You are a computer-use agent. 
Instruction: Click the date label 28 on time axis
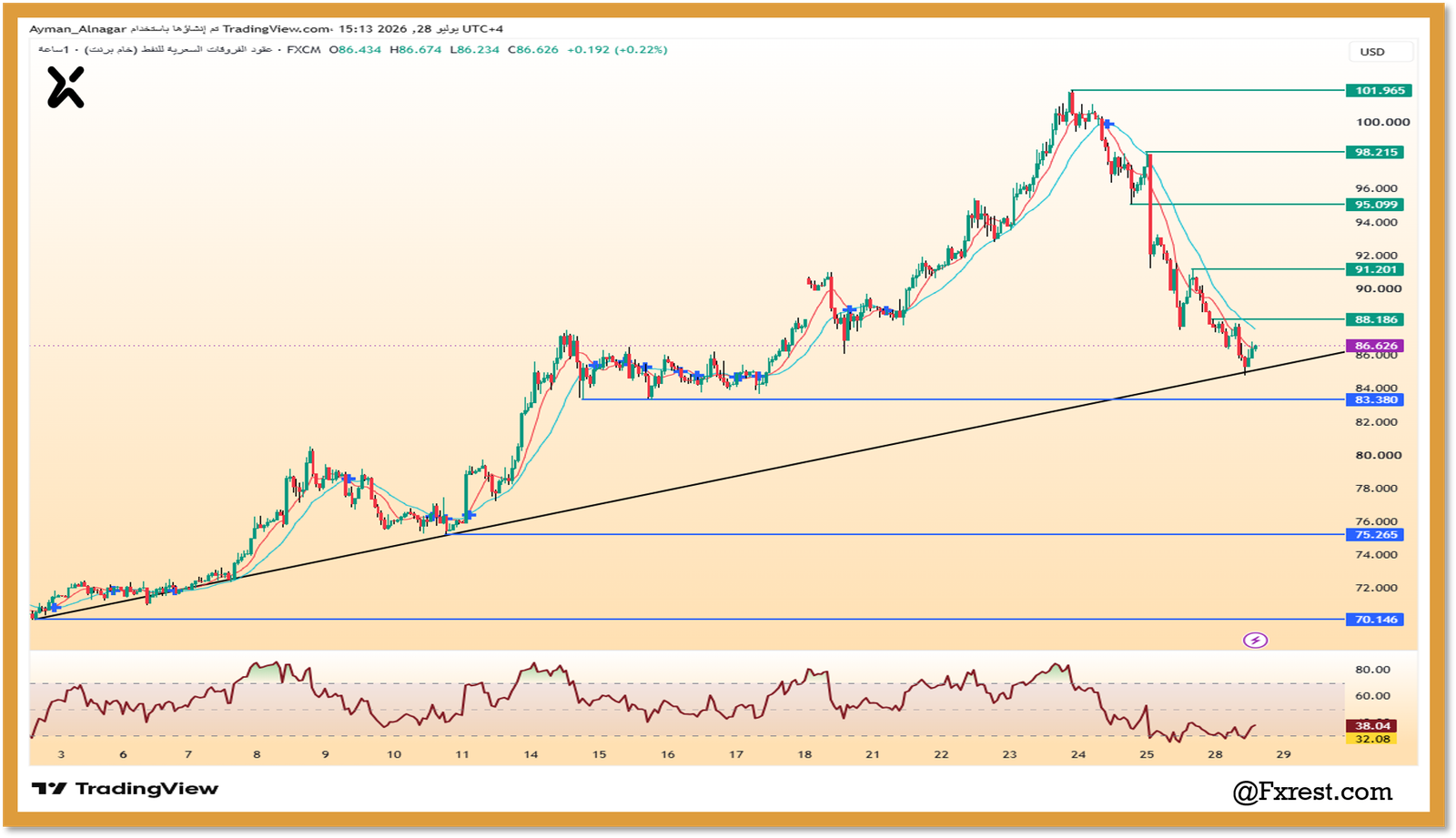click(1215, 754)
